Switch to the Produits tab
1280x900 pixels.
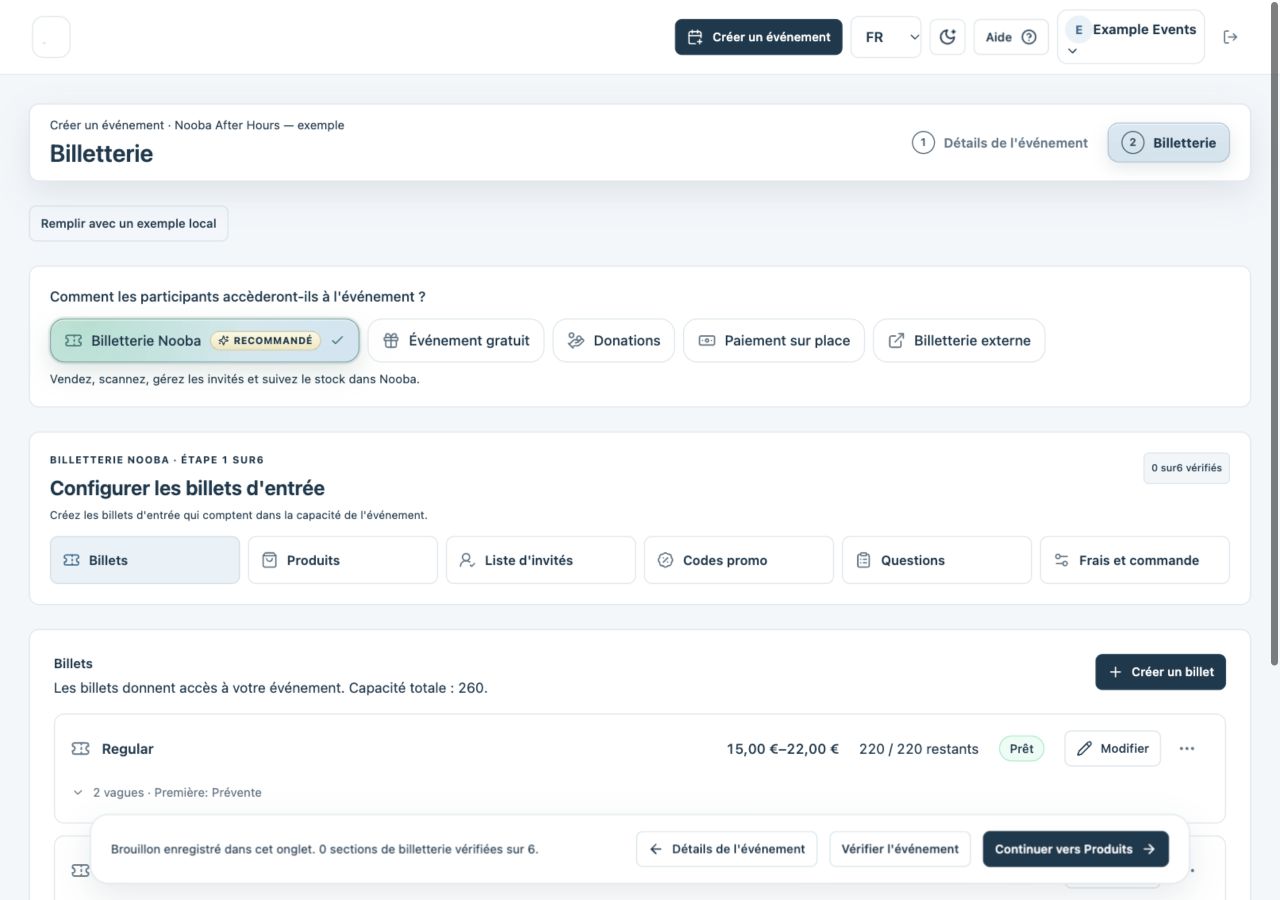coord(343,560)
